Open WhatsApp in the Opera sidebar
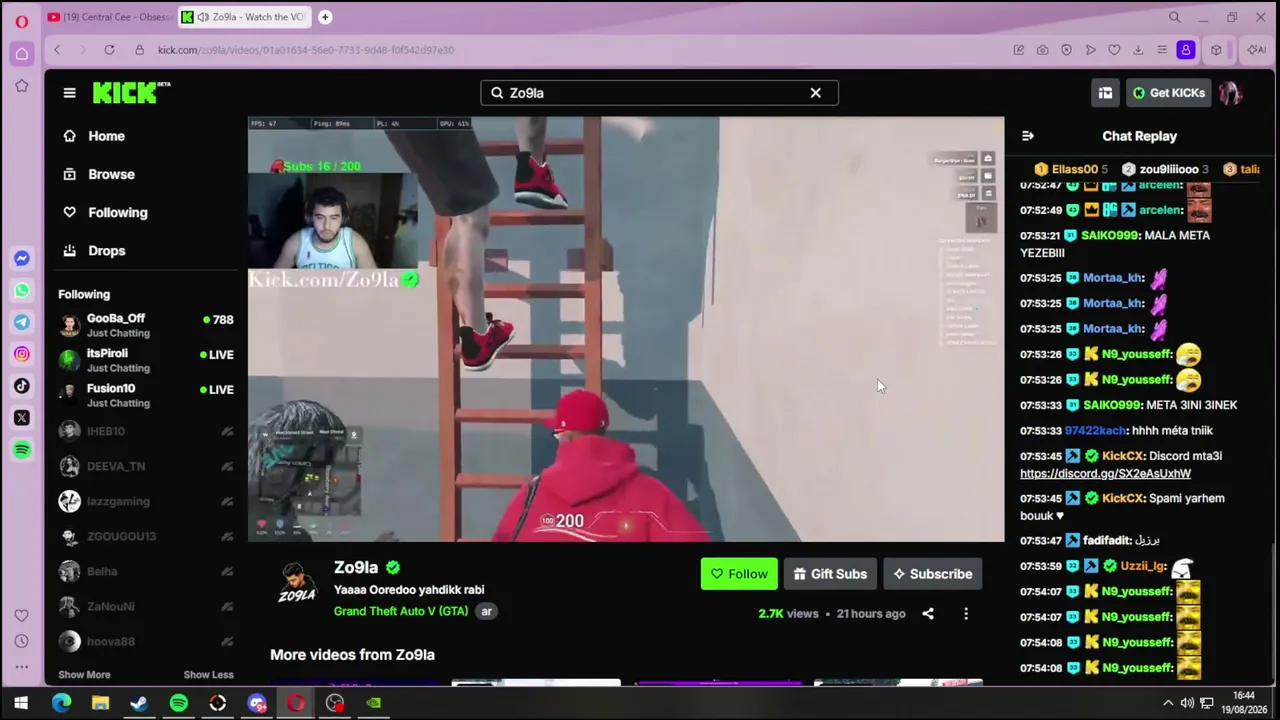This screenshot has width=1280, height=720. click(21, 291)
